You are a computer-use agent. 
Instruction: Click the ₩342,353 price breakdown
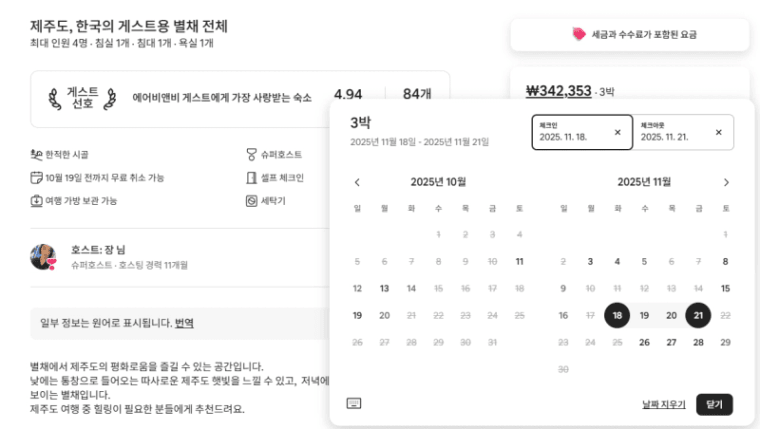(558, 91)
